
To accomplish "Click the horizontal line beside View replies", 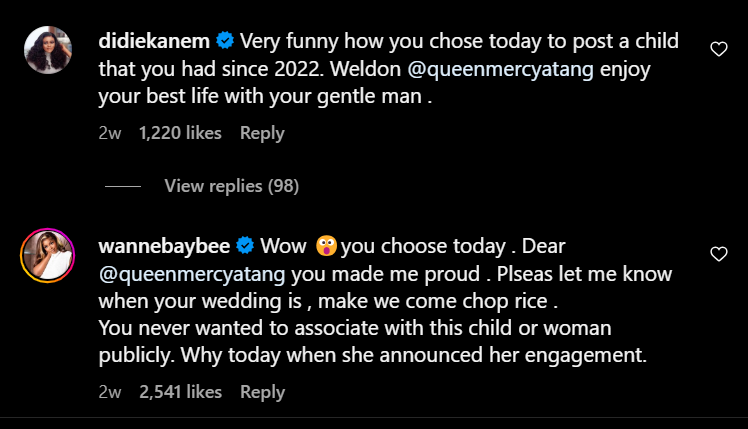I will click(123, 186).
